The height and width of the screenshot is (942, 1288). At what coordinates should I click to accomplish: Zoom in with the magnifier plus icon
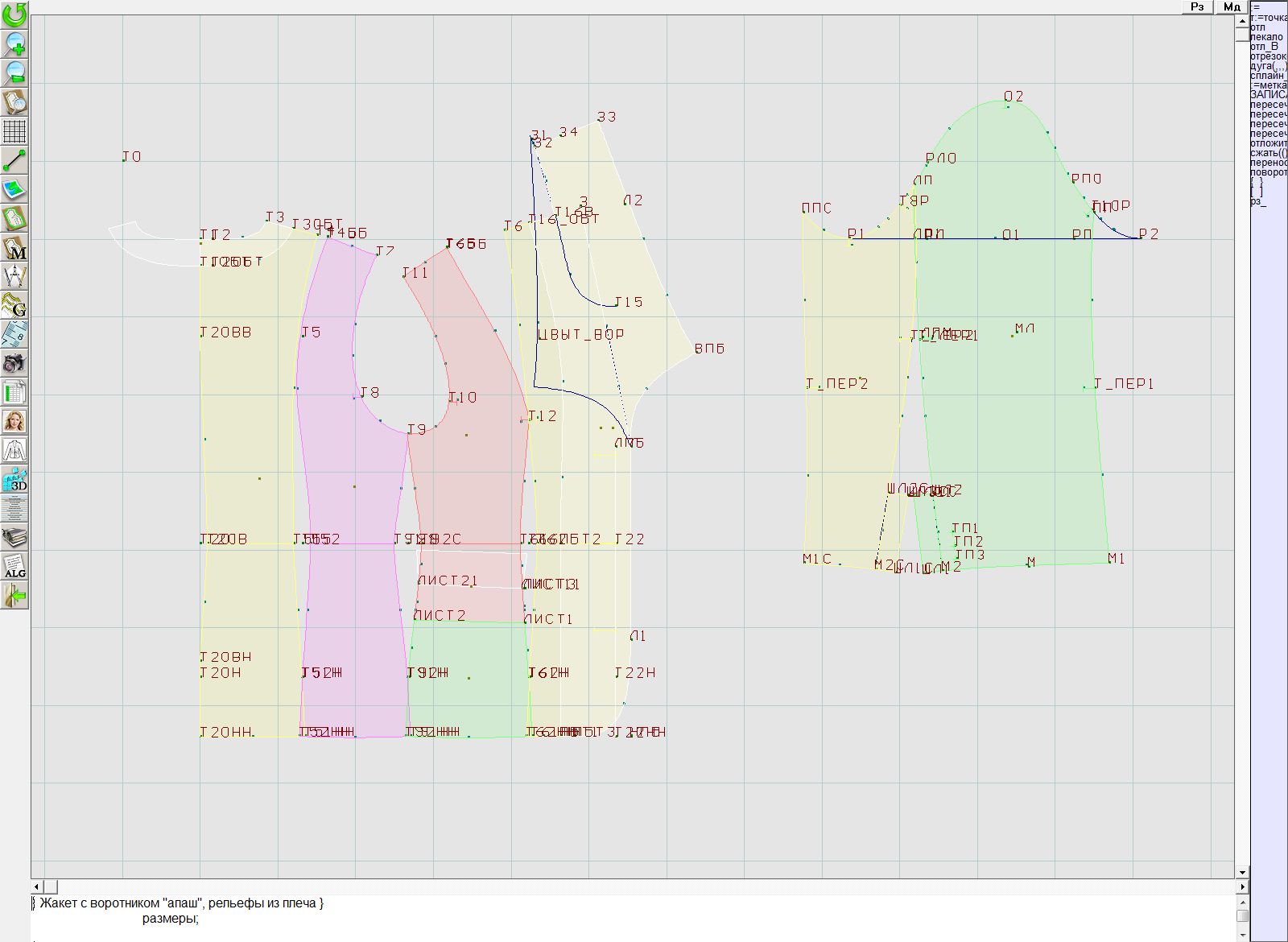(14, 43)
